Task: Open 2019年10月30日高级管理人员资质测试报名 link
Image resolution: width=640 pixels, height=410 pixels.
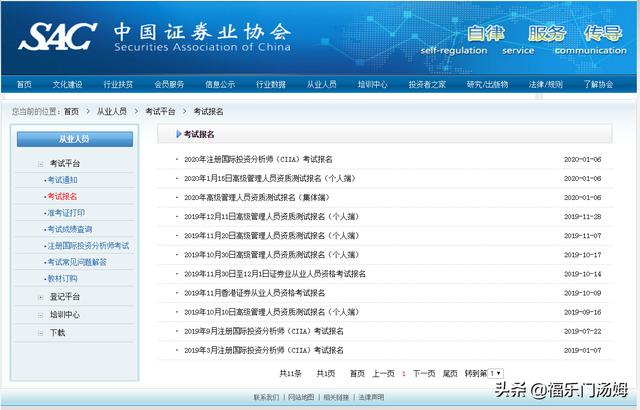Action: pos(271,255)
